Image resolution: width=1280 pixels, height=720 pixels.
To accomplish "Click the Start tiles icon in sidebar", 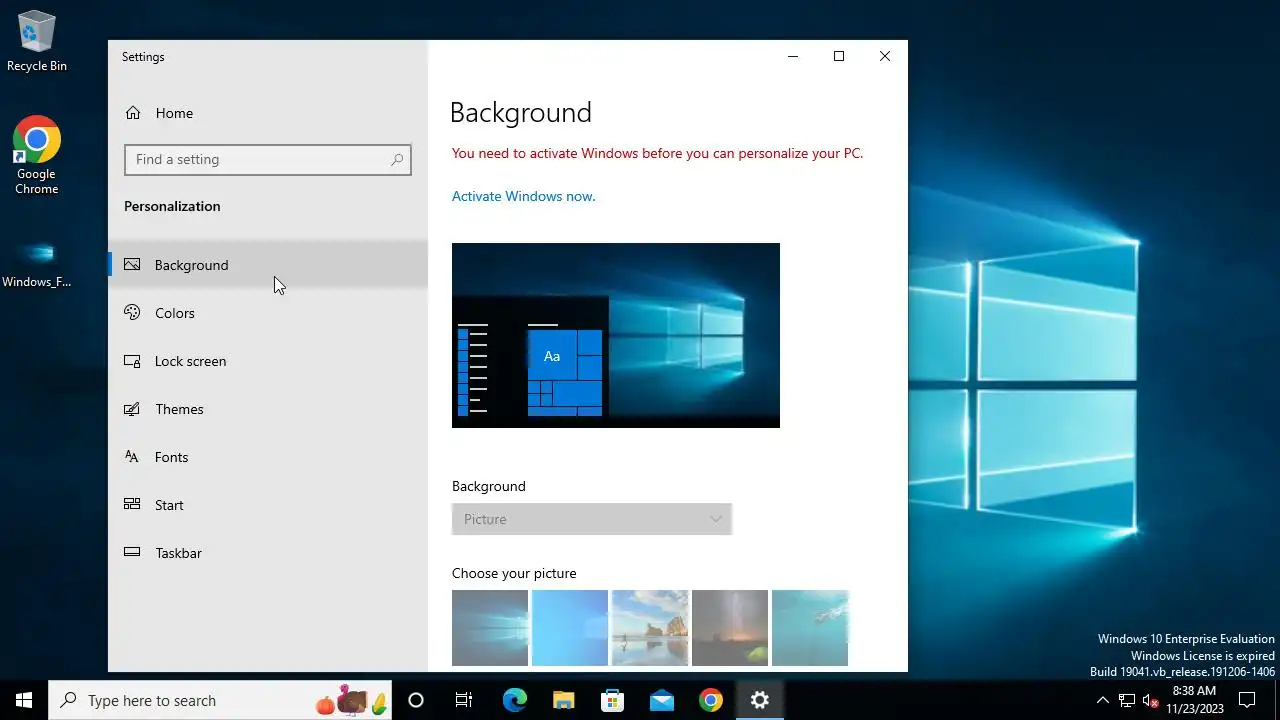I will click(132, 505).
